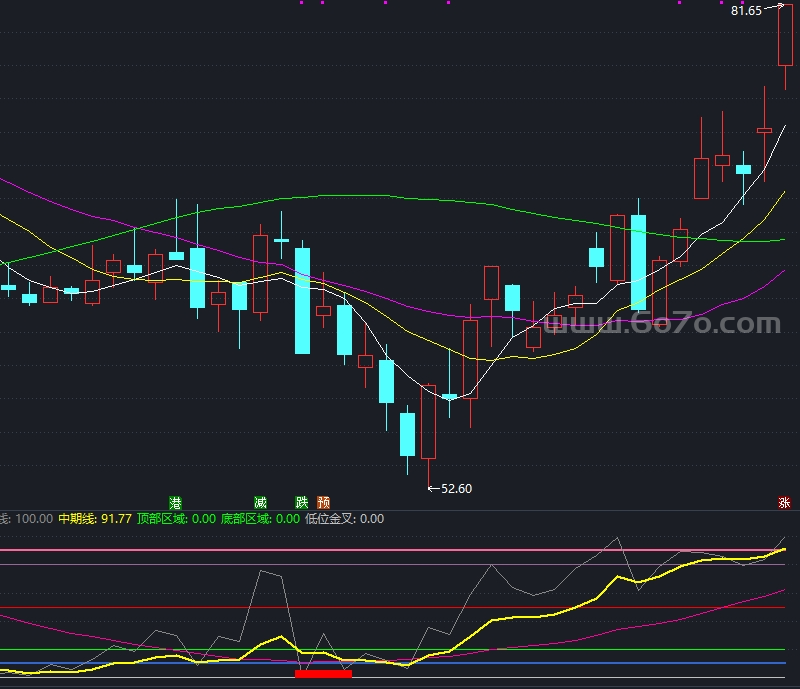Select the red horizontal line in indicator panel

[392, 607]
